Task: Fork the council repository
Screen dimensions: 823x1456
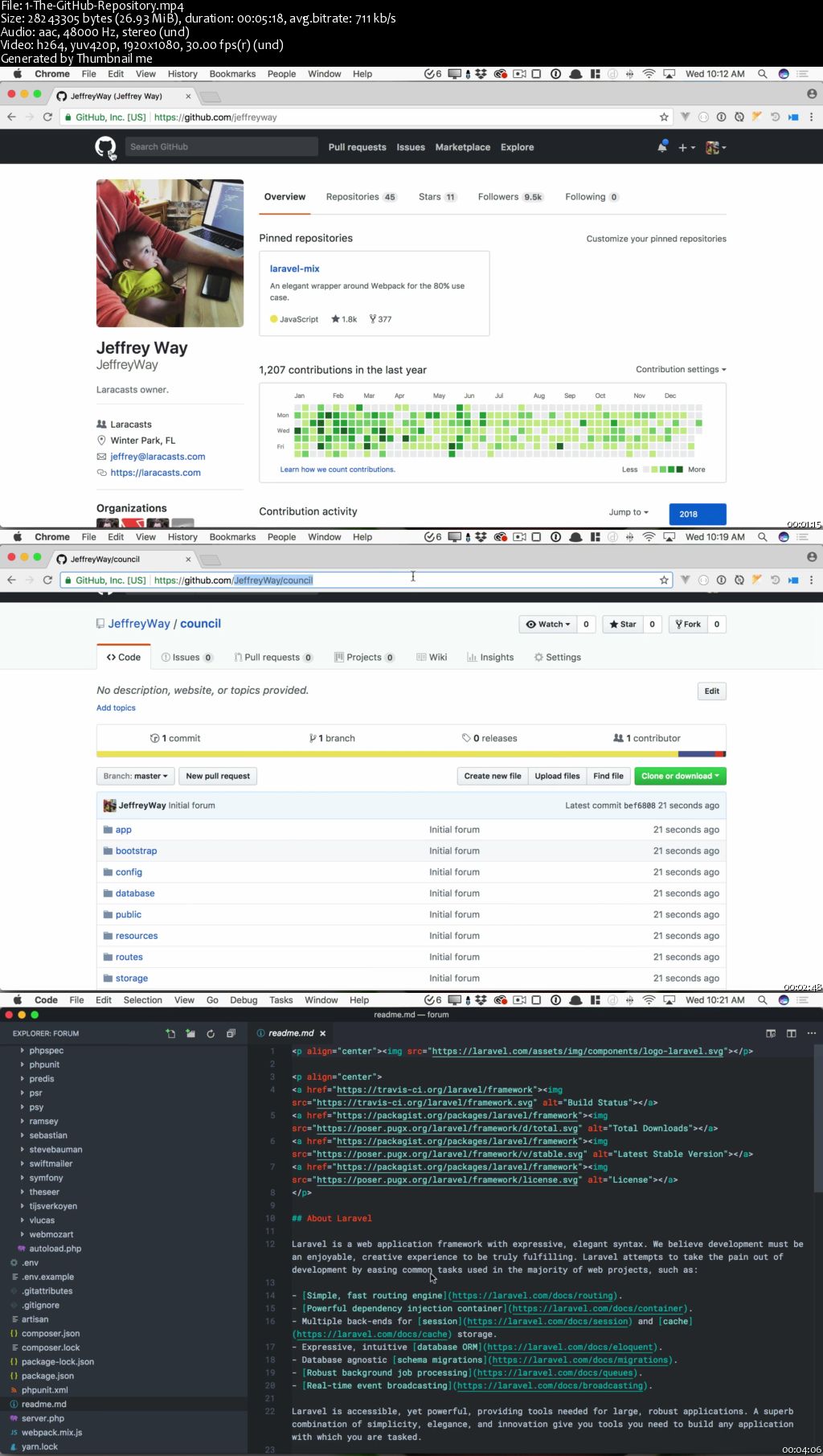Action: (688, 624)
